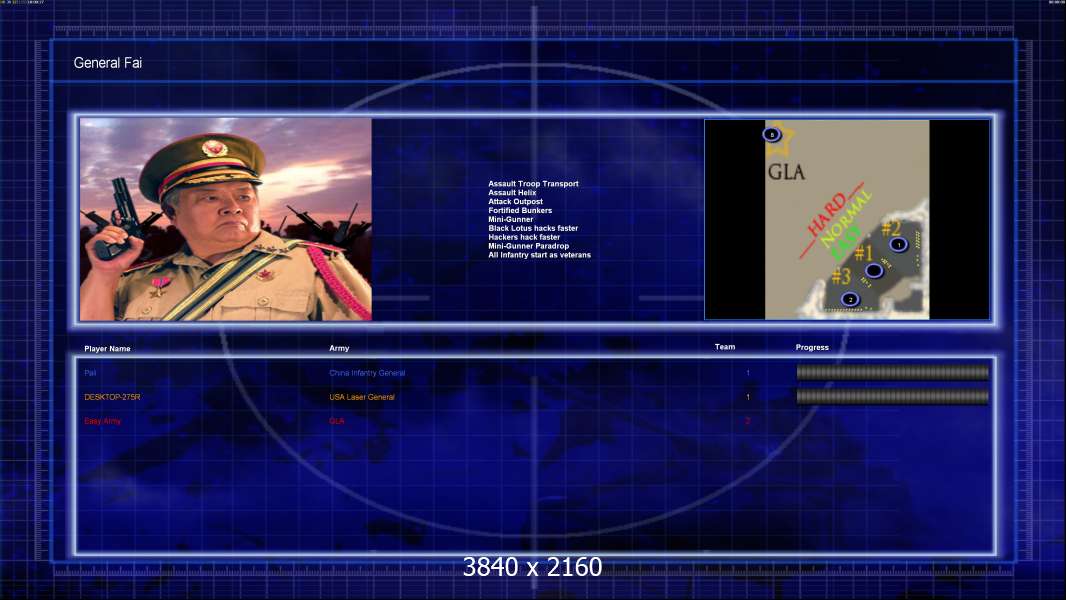Click the GLA star position marker on map

772,135
